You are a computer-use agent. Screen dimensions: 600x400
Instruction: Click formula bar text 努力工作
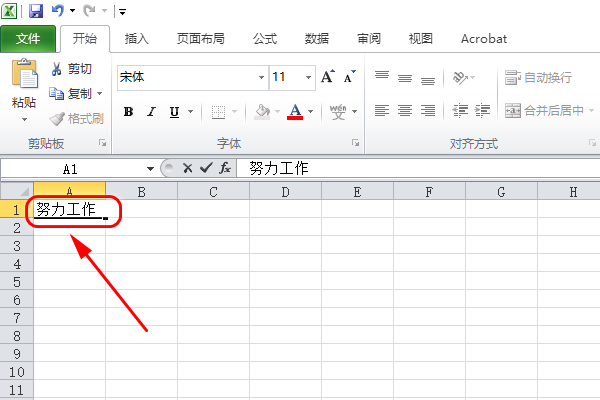tap(279, 168)
